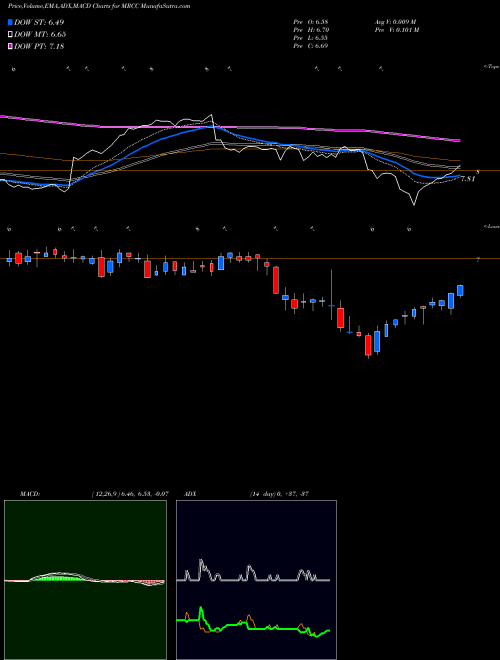Click the 'Pre L: 6.55' low value
This screenshot has width=500, height=660.
coord(311,38)
